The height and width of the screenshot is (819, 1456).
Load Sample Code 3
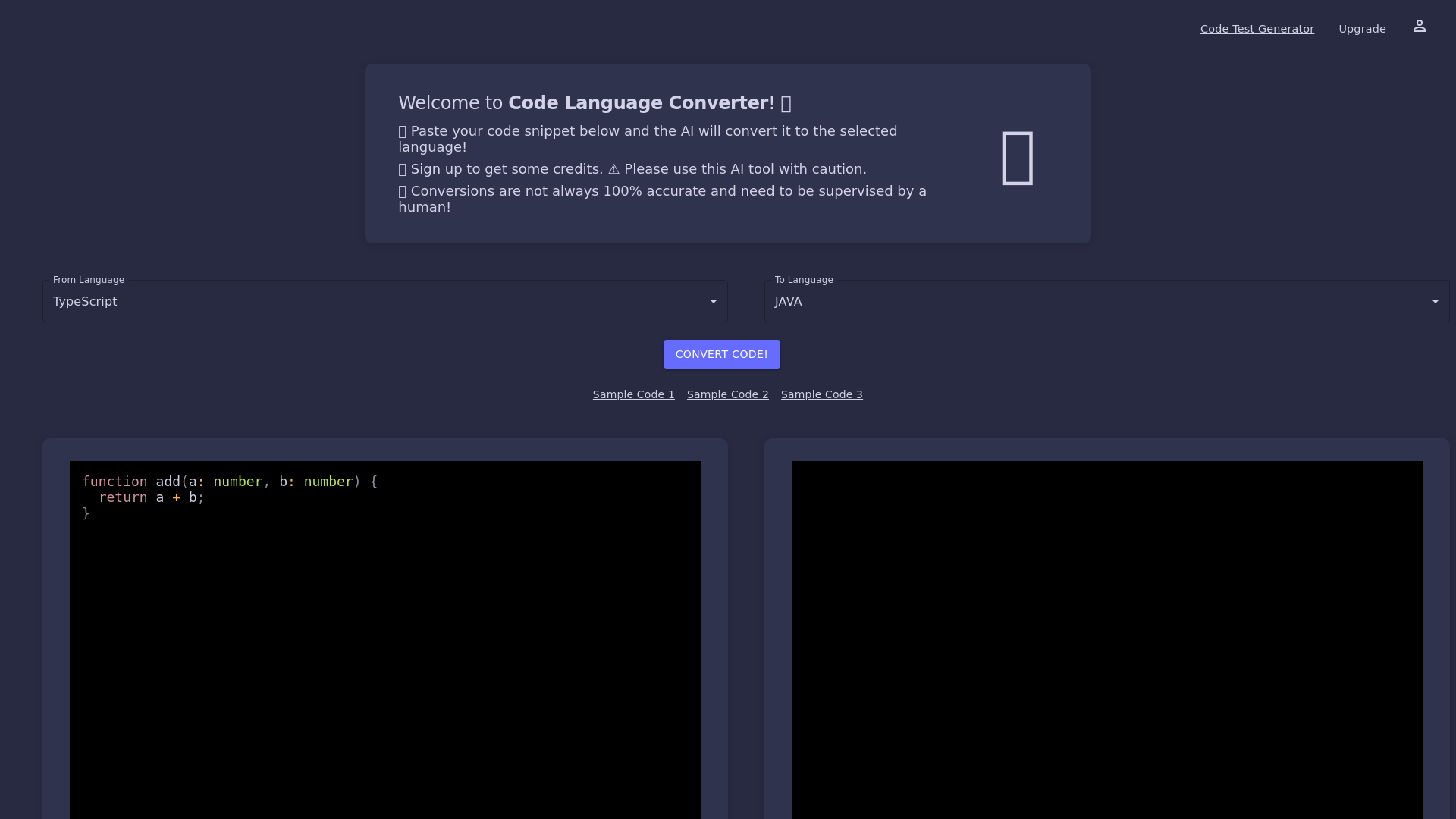point(821,394)
